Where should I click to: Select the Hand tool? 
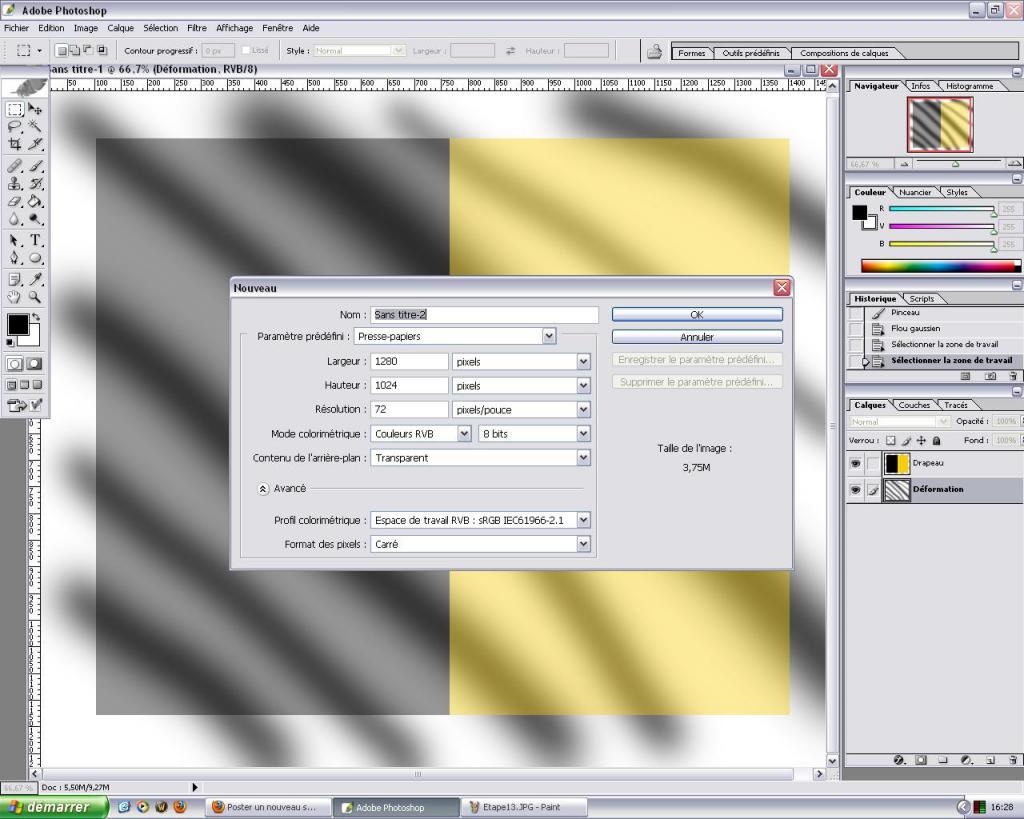click(x=15, y=297)
